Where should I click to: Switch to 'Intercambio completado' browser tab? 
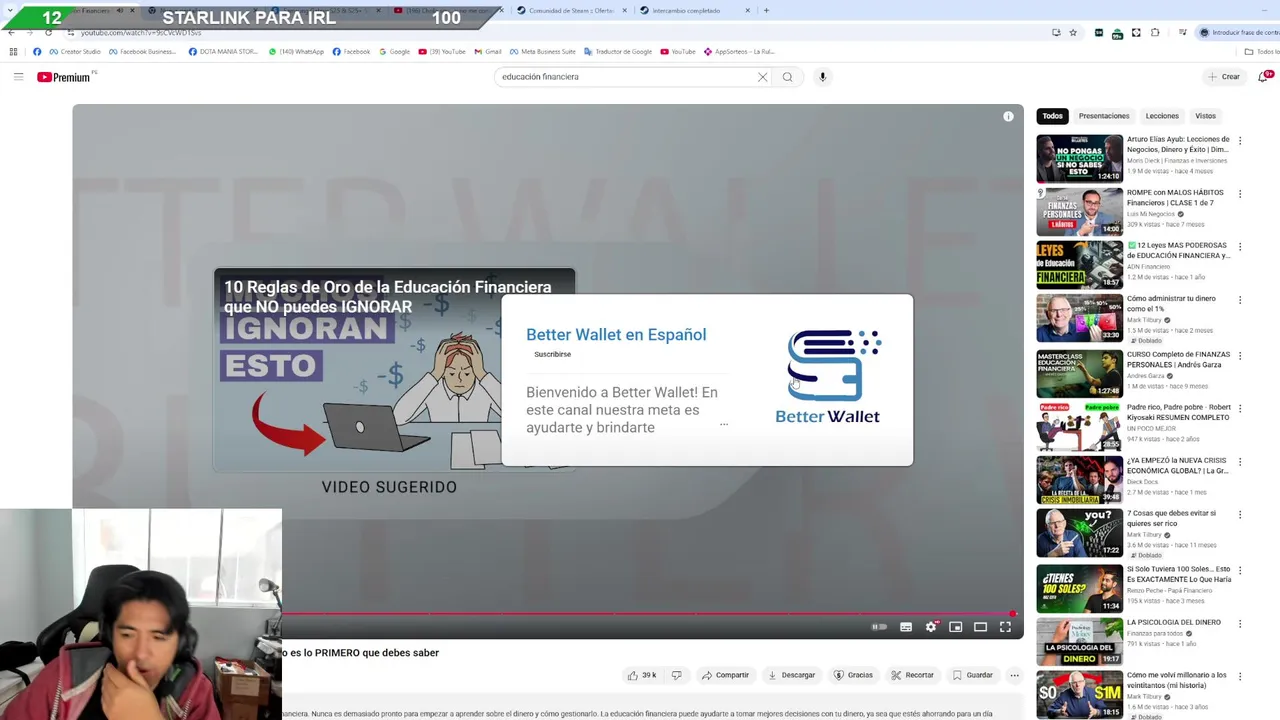(x=694, y=10)
